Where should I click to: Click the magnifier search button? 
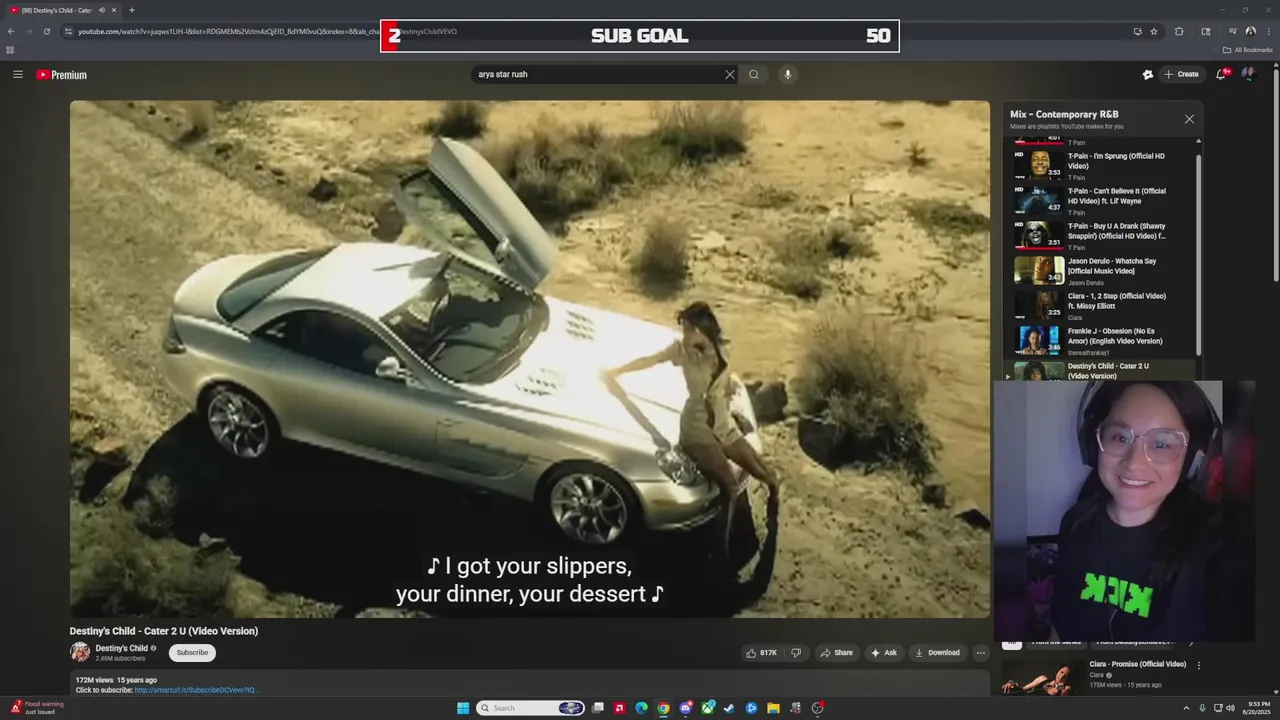[x=754, y=74]
